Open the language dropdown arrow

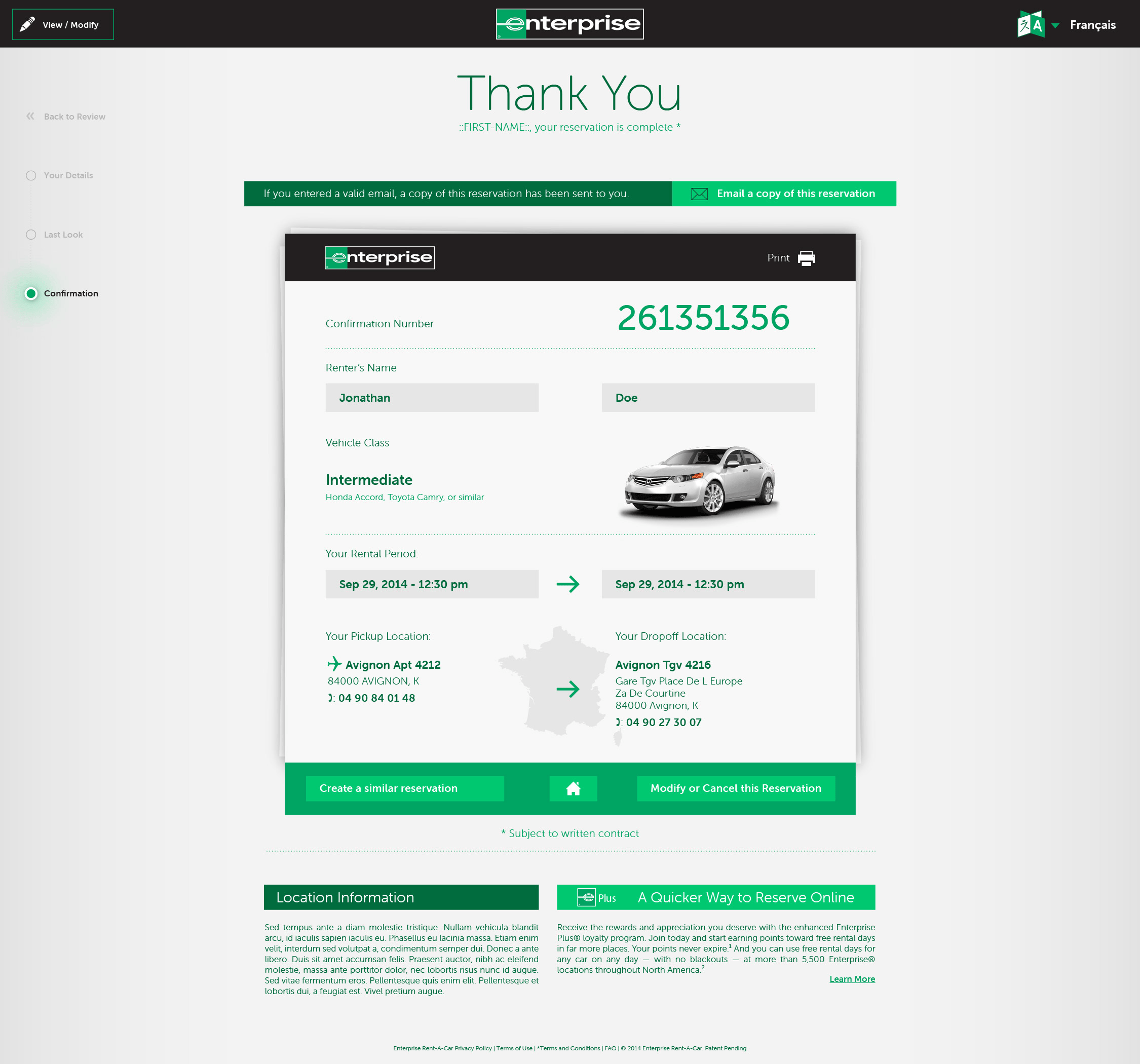[1055, 25]
